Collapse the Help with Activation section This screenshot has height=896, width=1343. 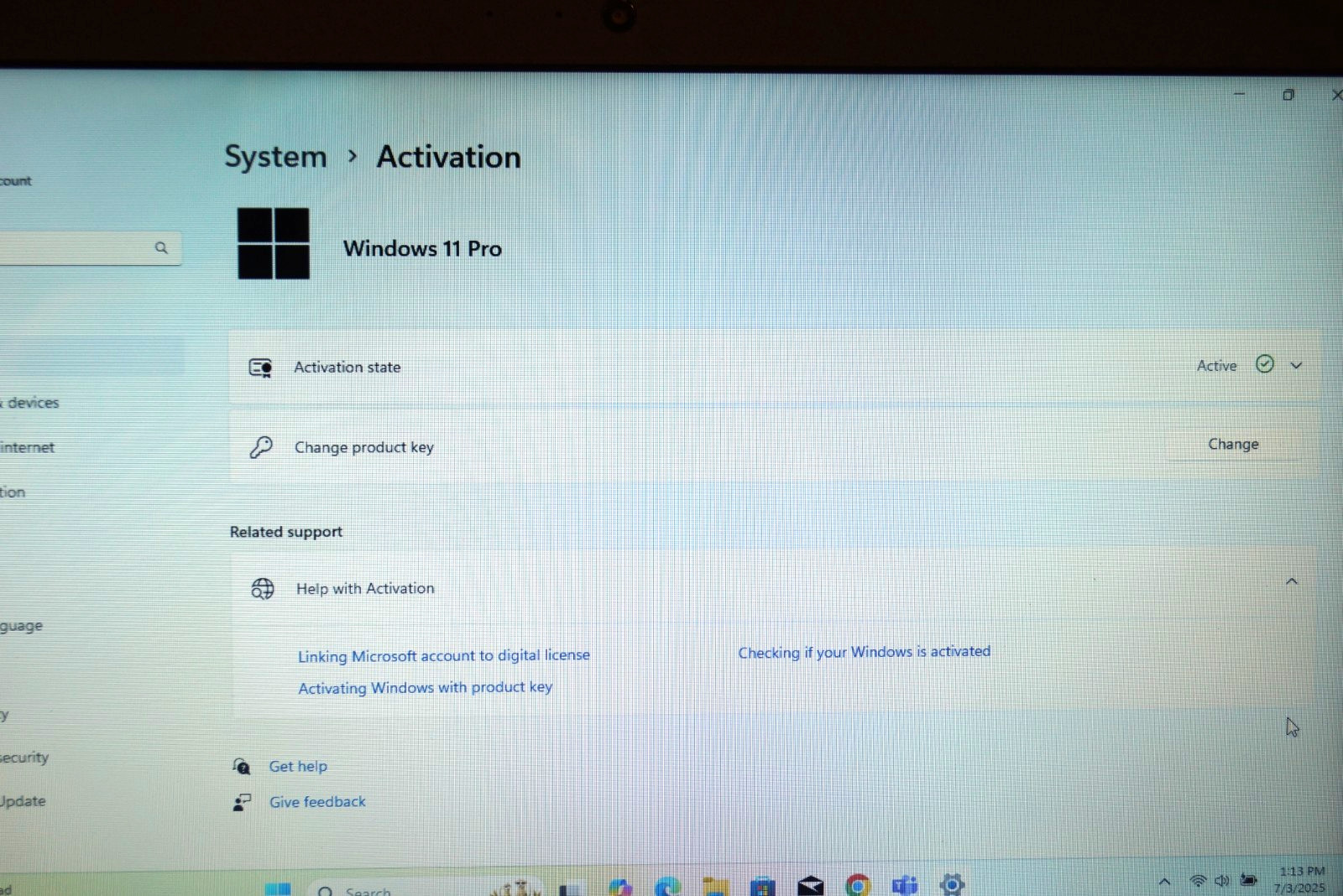1292,581
